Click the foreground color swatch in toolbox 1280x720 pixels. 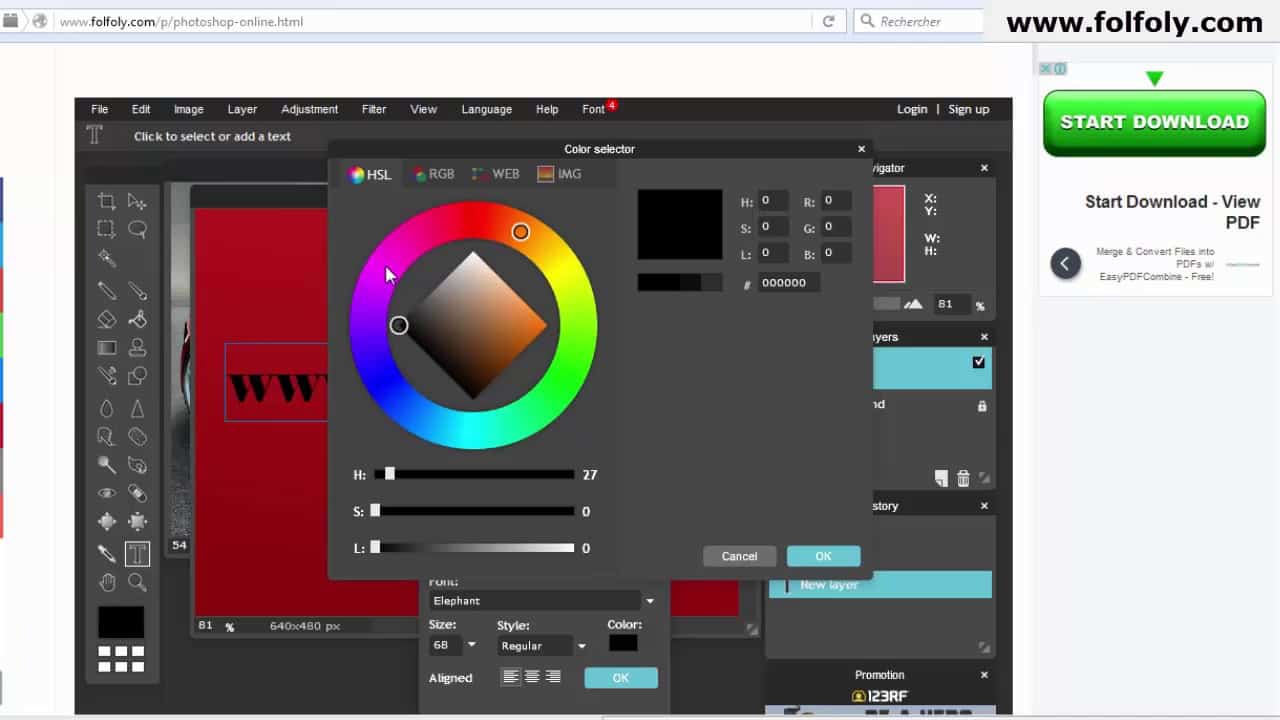[120, 622]
